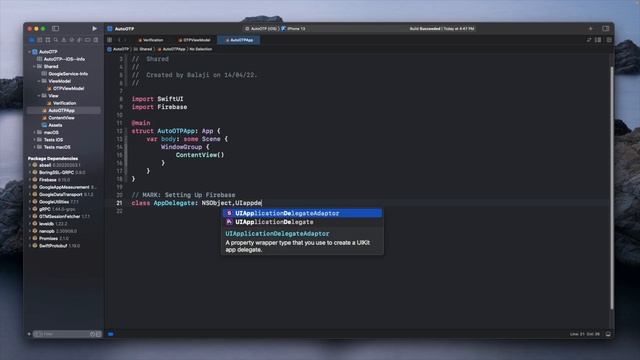
Task: Open the related items grid icon
Action: [110, 40]
